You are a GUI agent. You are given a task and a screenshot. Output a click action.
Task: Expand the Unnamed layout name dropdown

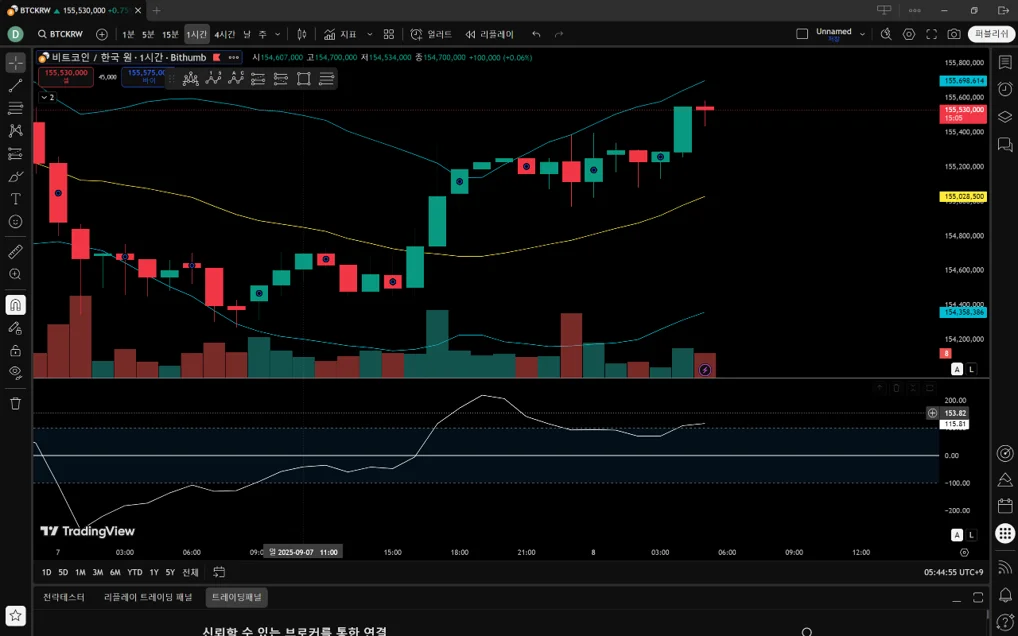click(863, 34)
